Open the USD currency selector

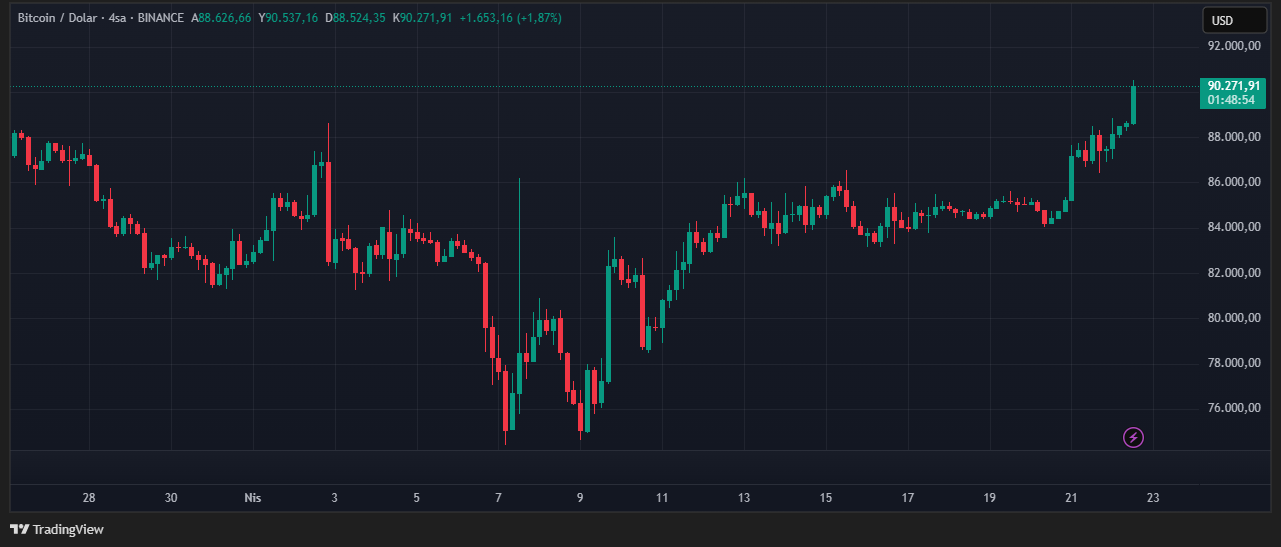click(1223, 21)
